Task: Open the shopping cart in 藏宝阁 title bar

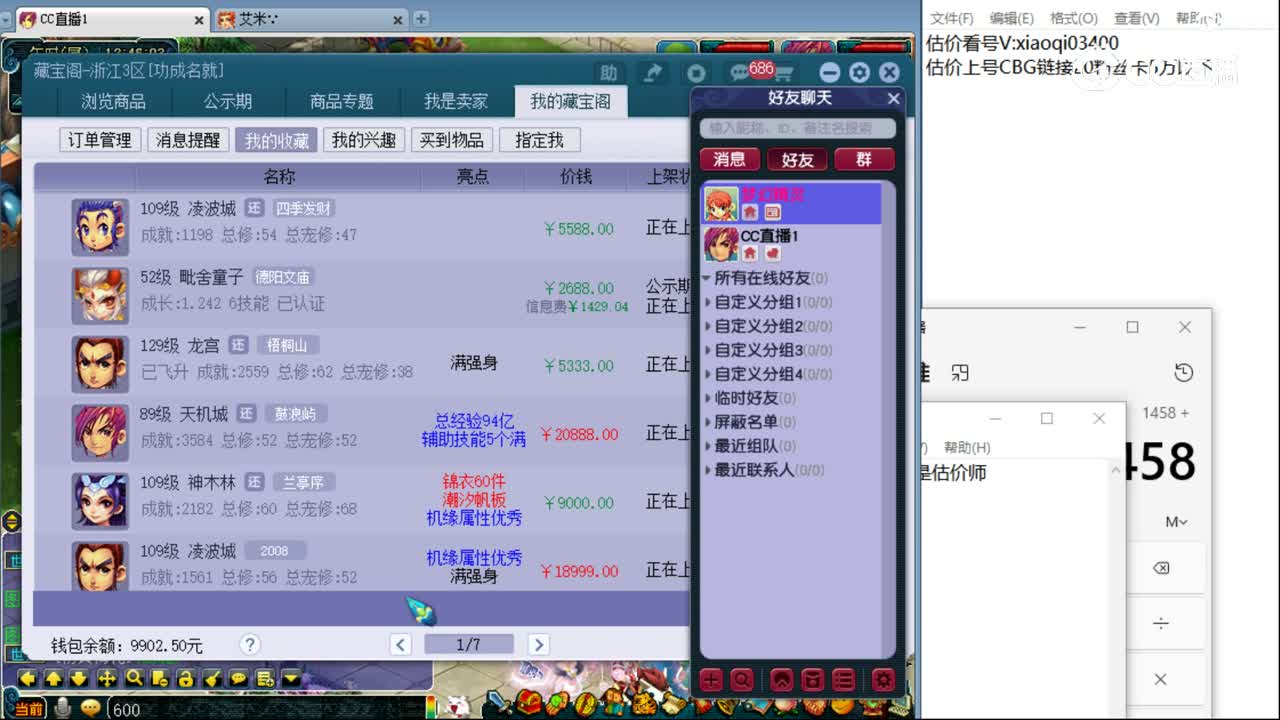Action: 787,72
